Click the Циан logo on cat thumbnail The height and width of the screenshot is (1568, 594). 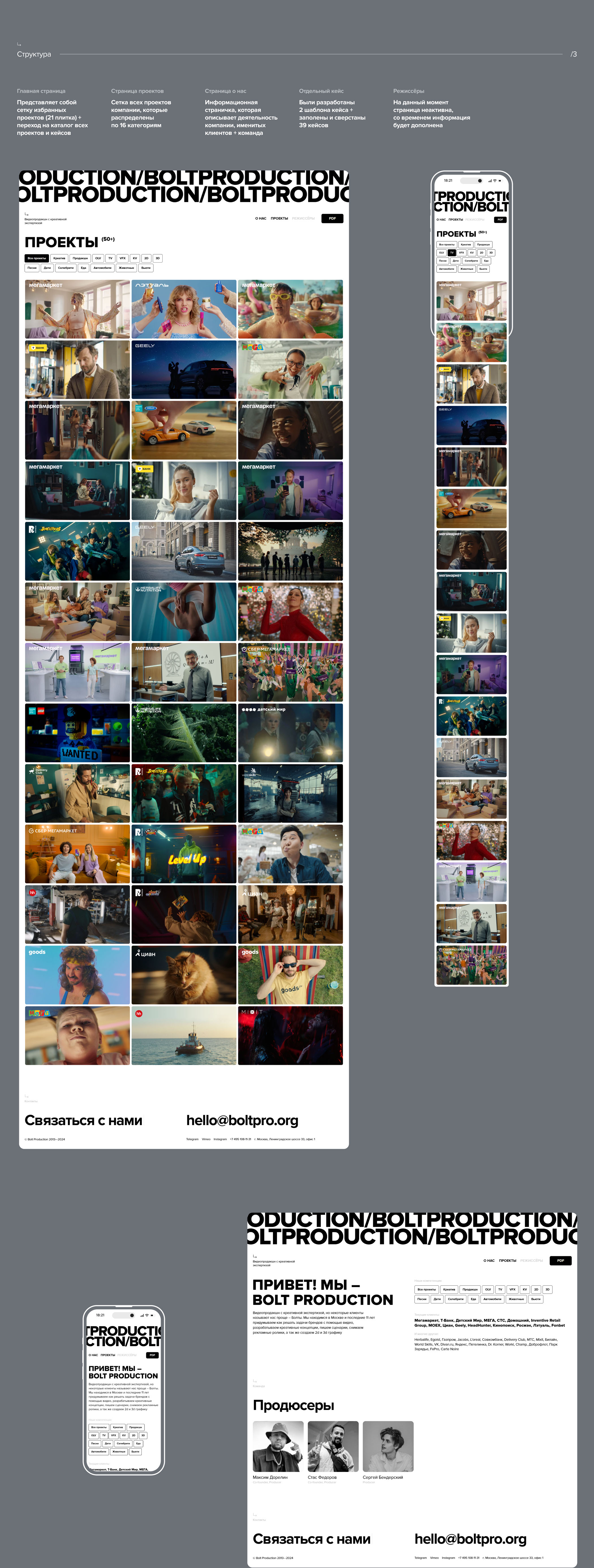point(145,954)
